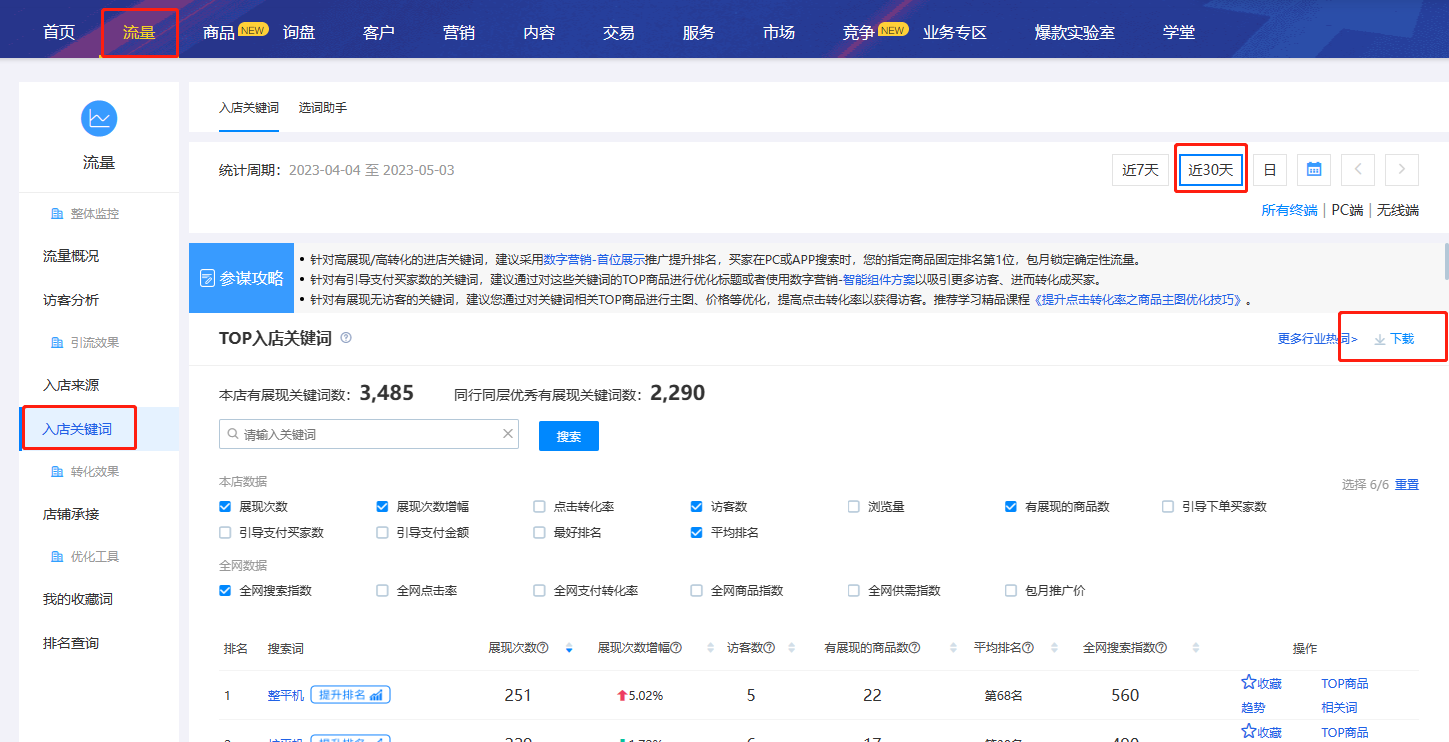Enable the 点击转化率 checkbox
This screenshot has width=1449, height=742.
(540, 507)
